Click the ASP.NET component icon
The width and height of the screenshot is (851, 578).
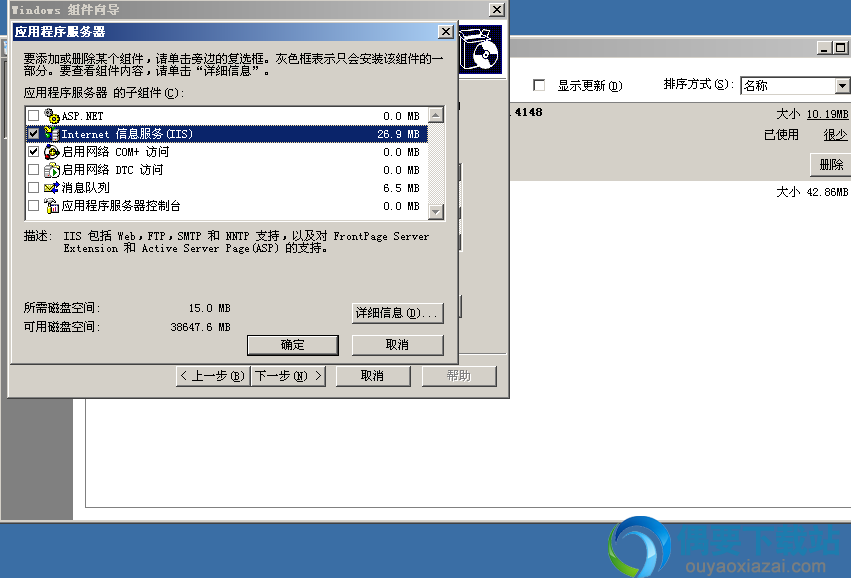52,116
